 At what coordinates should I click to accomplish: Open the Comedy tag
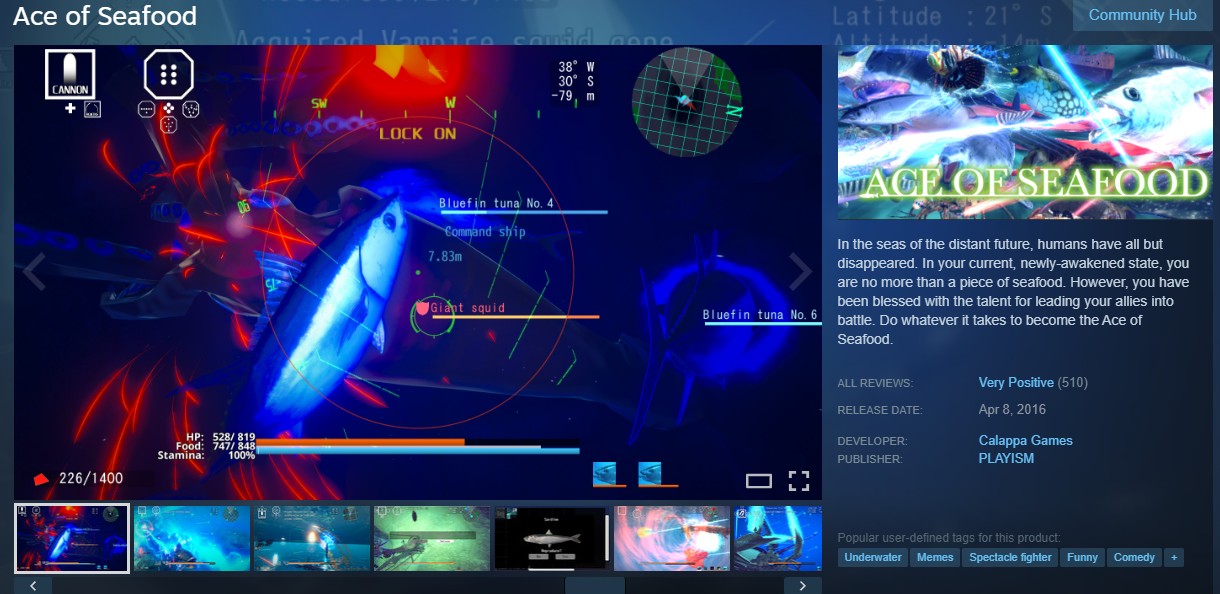[1134, 557]
